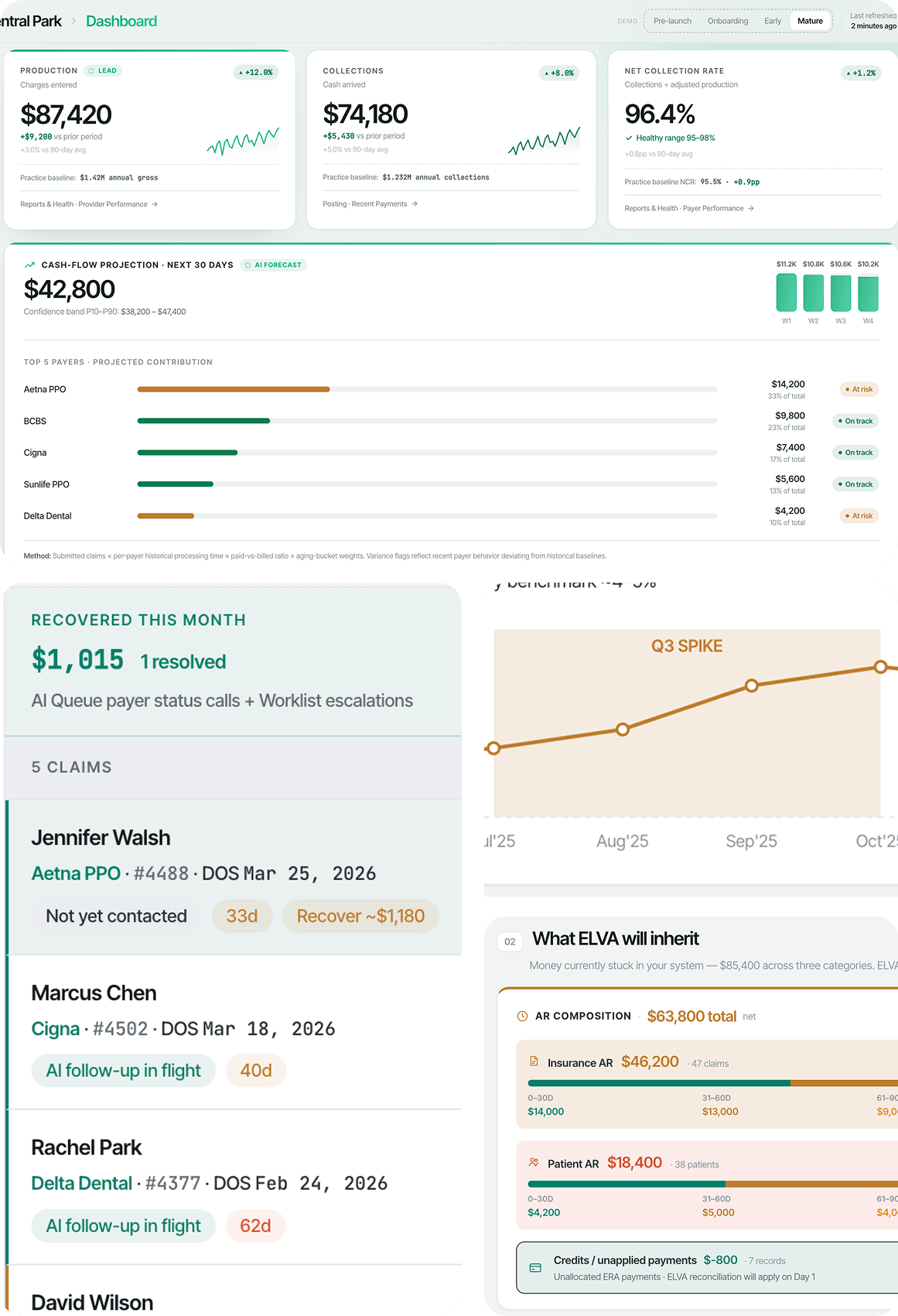Click the W1 weekly projection bar
Image resolution: width=898 pixels, height=1316 pixels.
pos(787,292)
